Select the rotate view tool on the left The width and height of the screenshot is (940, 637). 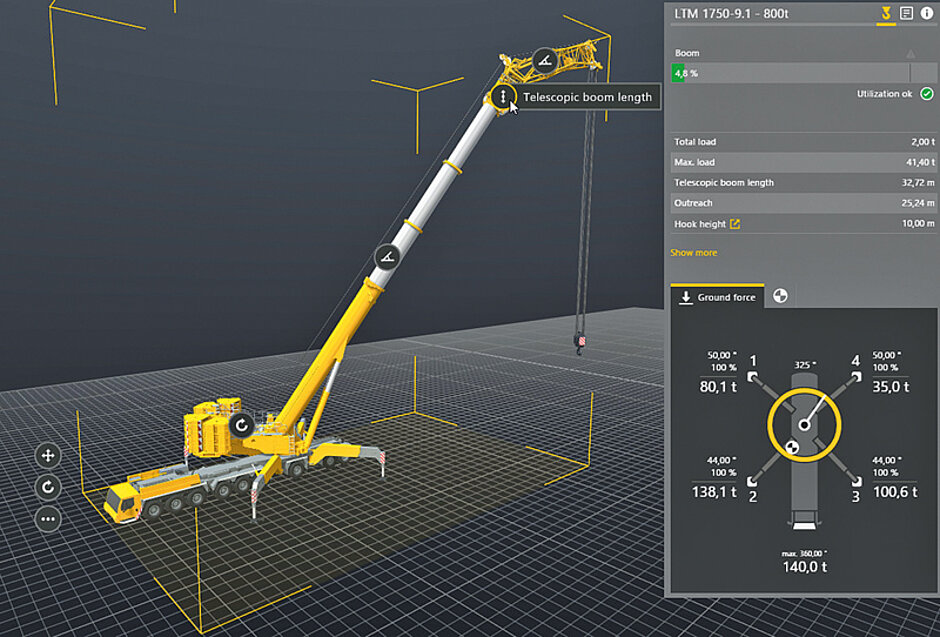click(47, 487)
